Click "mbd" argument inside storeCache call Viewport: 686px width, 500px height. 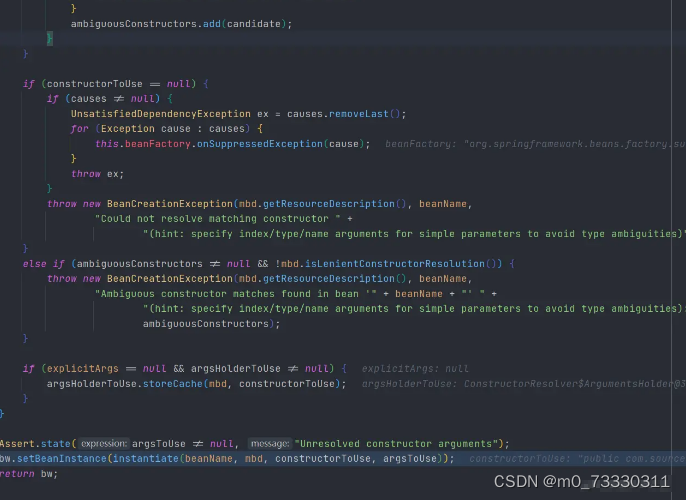pyautogui.click(x=218, y=384)
